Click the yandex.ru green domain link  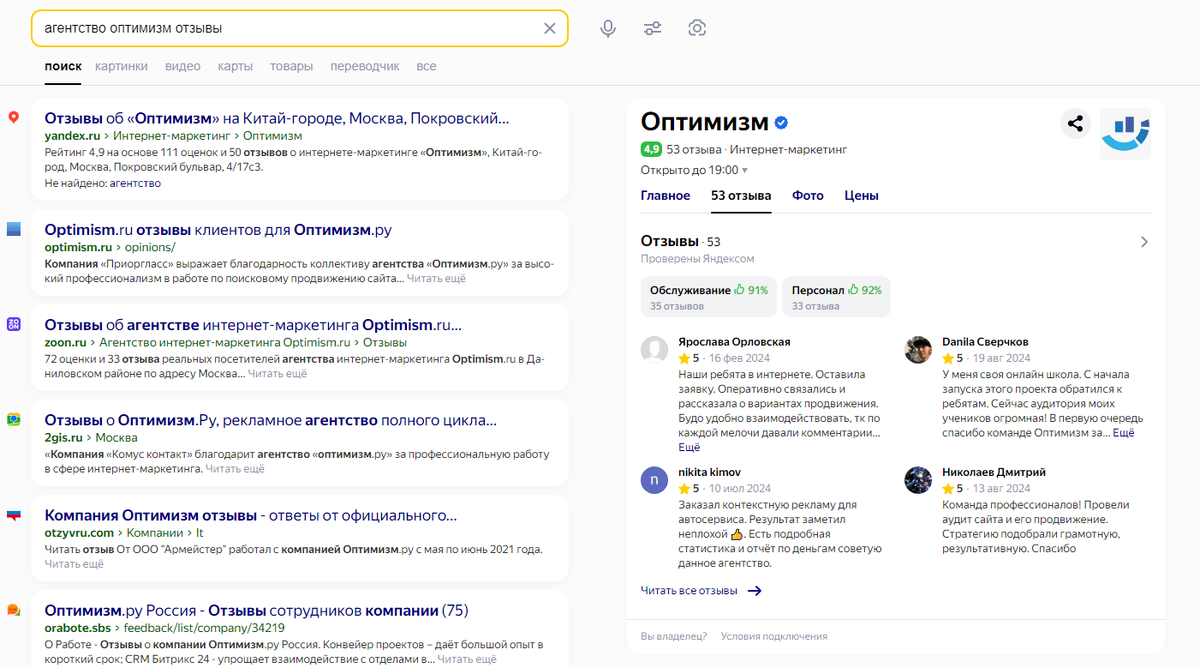pos(72,135)
